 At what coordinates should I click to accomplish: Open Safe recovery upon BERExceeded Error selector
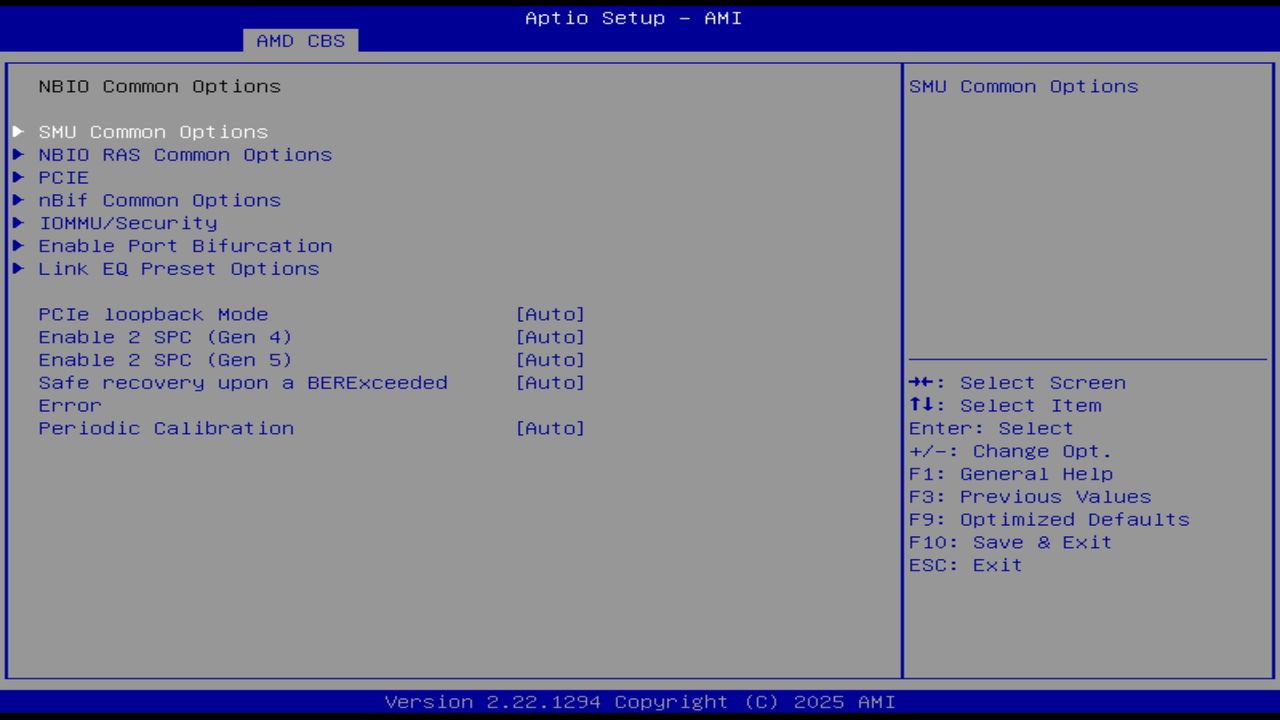click(x=551, y=382)
